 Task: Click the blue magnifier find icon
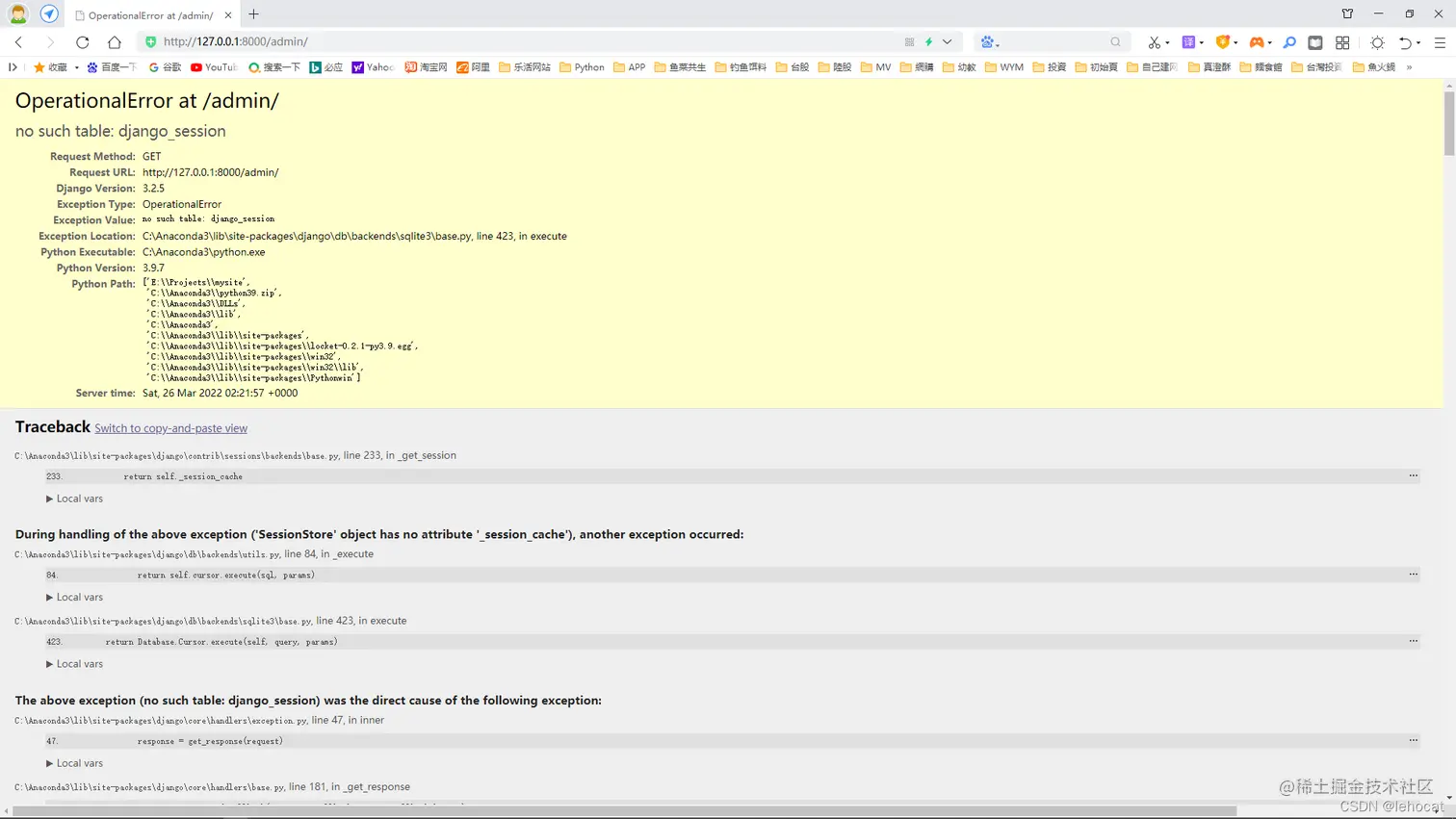(x=1289, y=42)
